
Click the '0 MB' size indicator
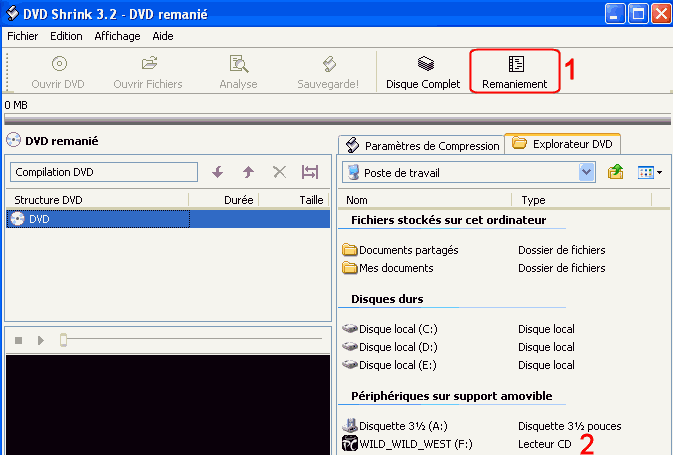[x=16, y=105]
